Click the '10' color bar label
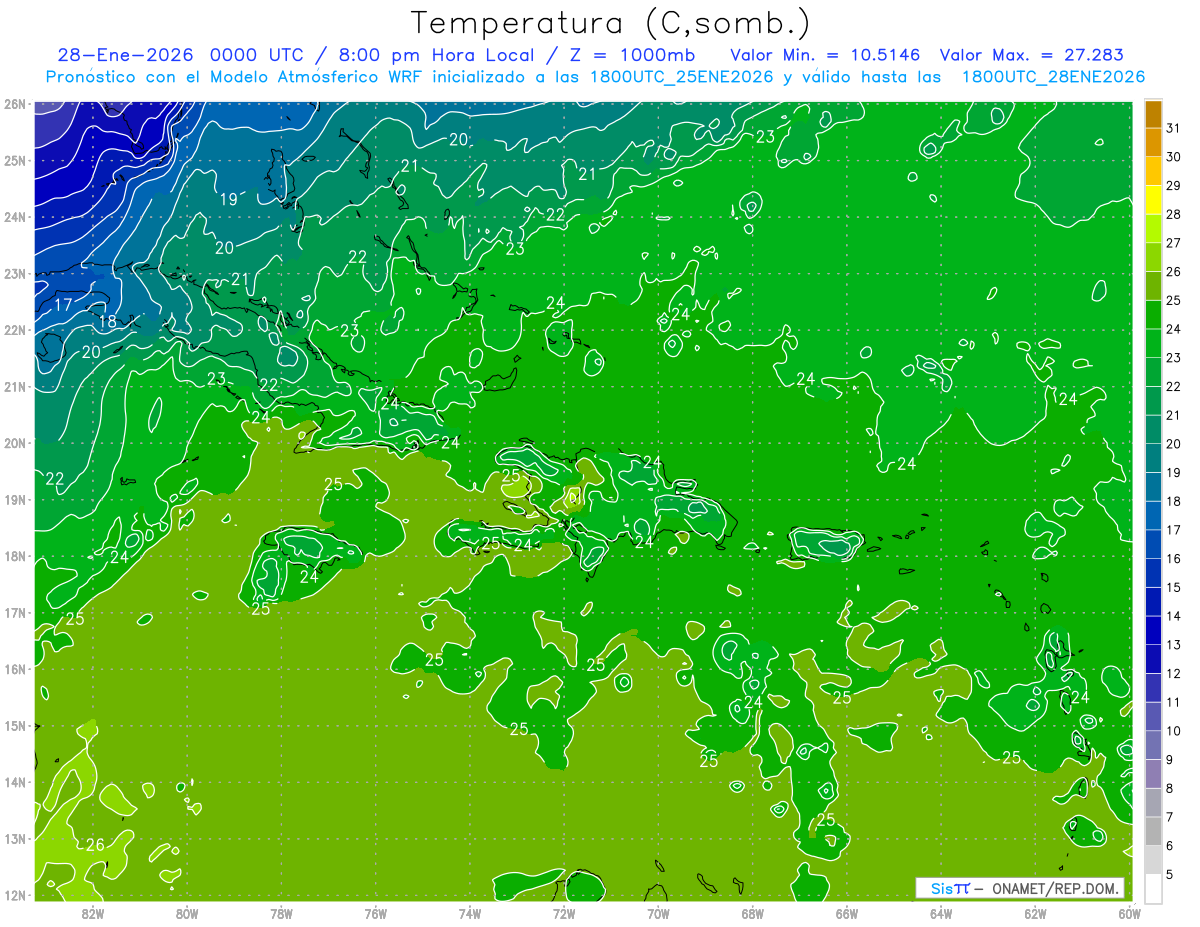1200x927 pixels. point(1173,731)
